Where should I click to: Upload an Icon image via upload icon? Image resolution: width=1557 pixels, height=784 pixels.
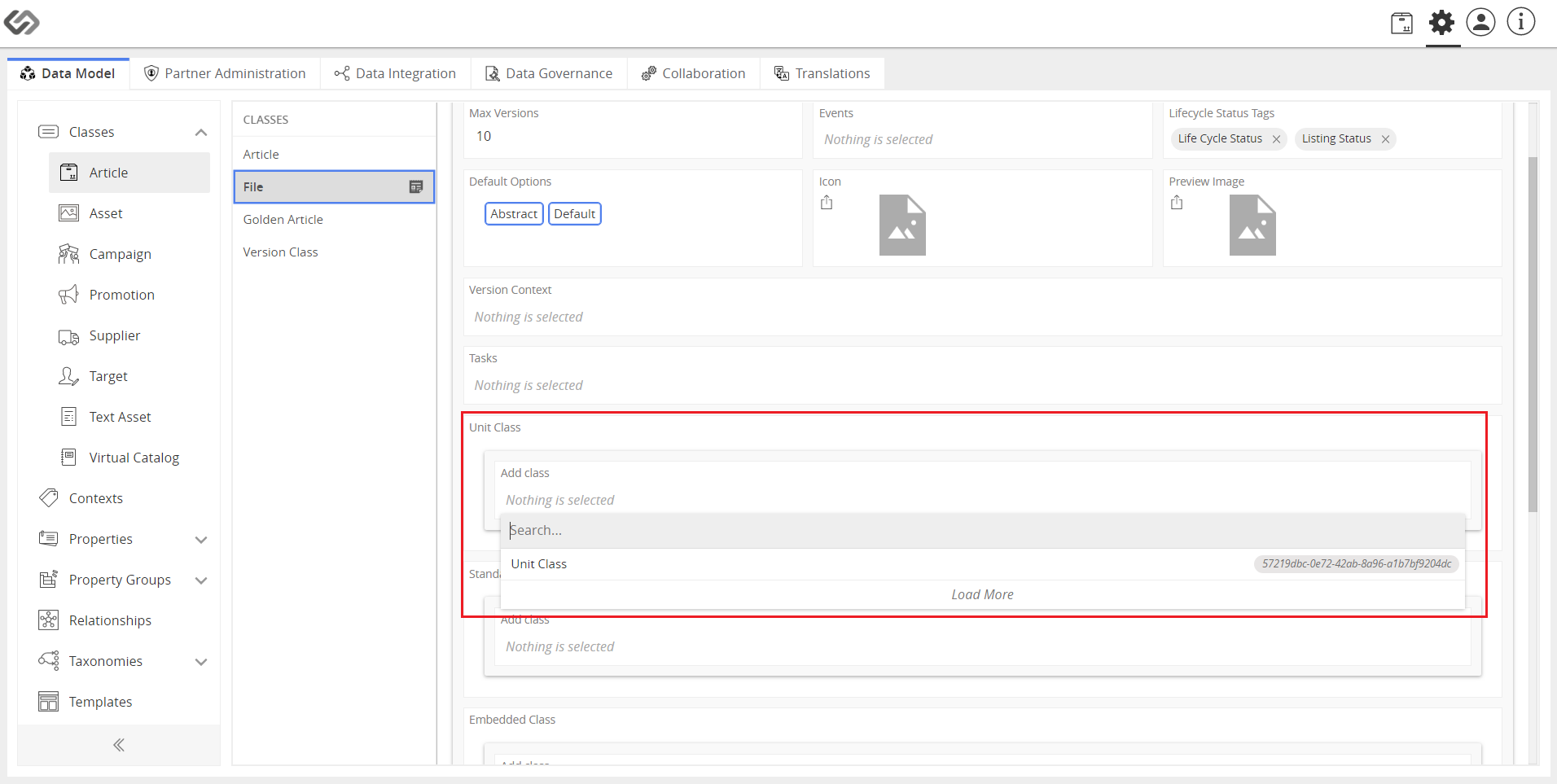(827, 203)
